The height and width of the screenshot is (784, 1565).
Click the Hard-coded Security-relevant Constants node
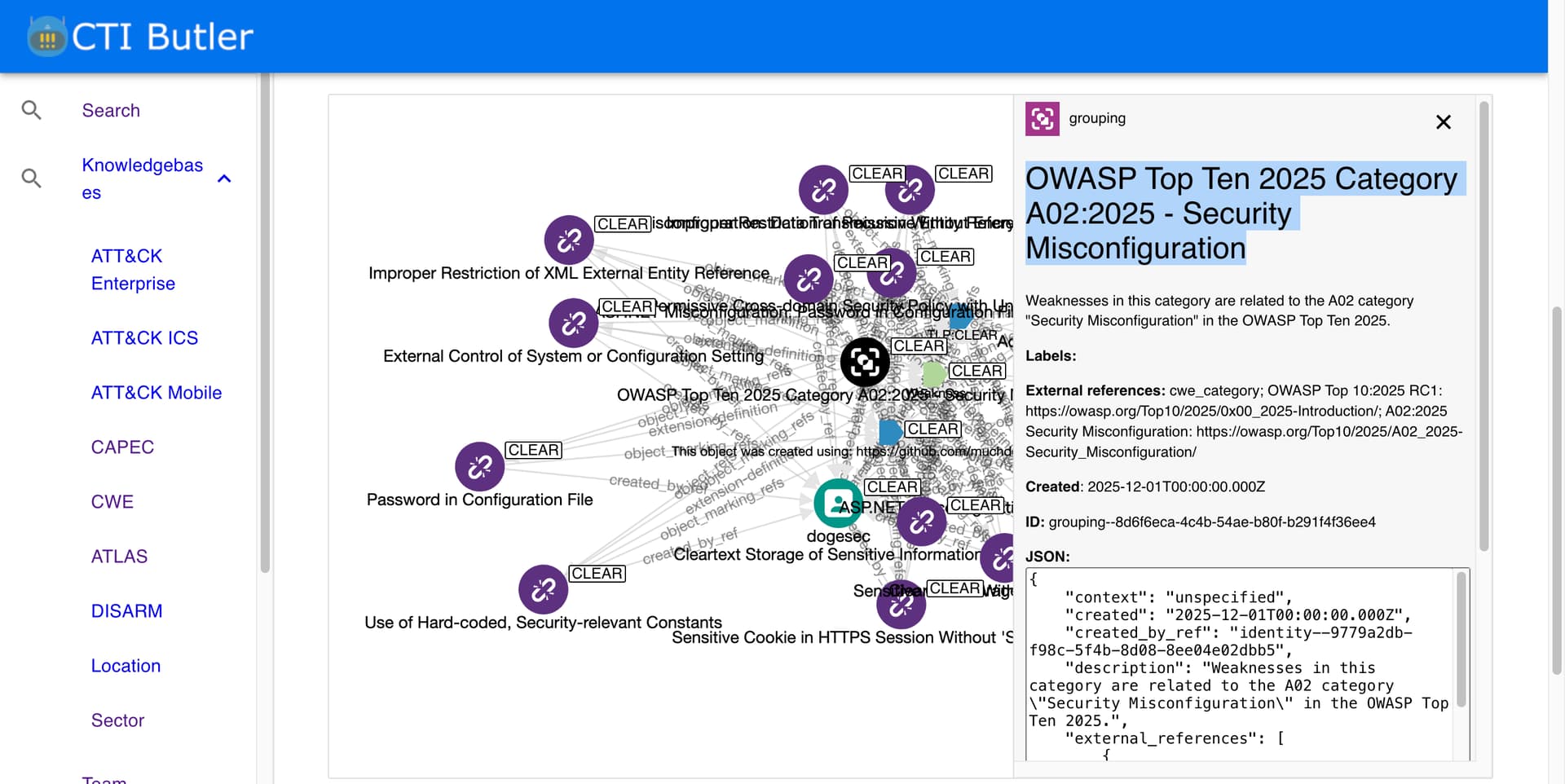click(543, 589)
